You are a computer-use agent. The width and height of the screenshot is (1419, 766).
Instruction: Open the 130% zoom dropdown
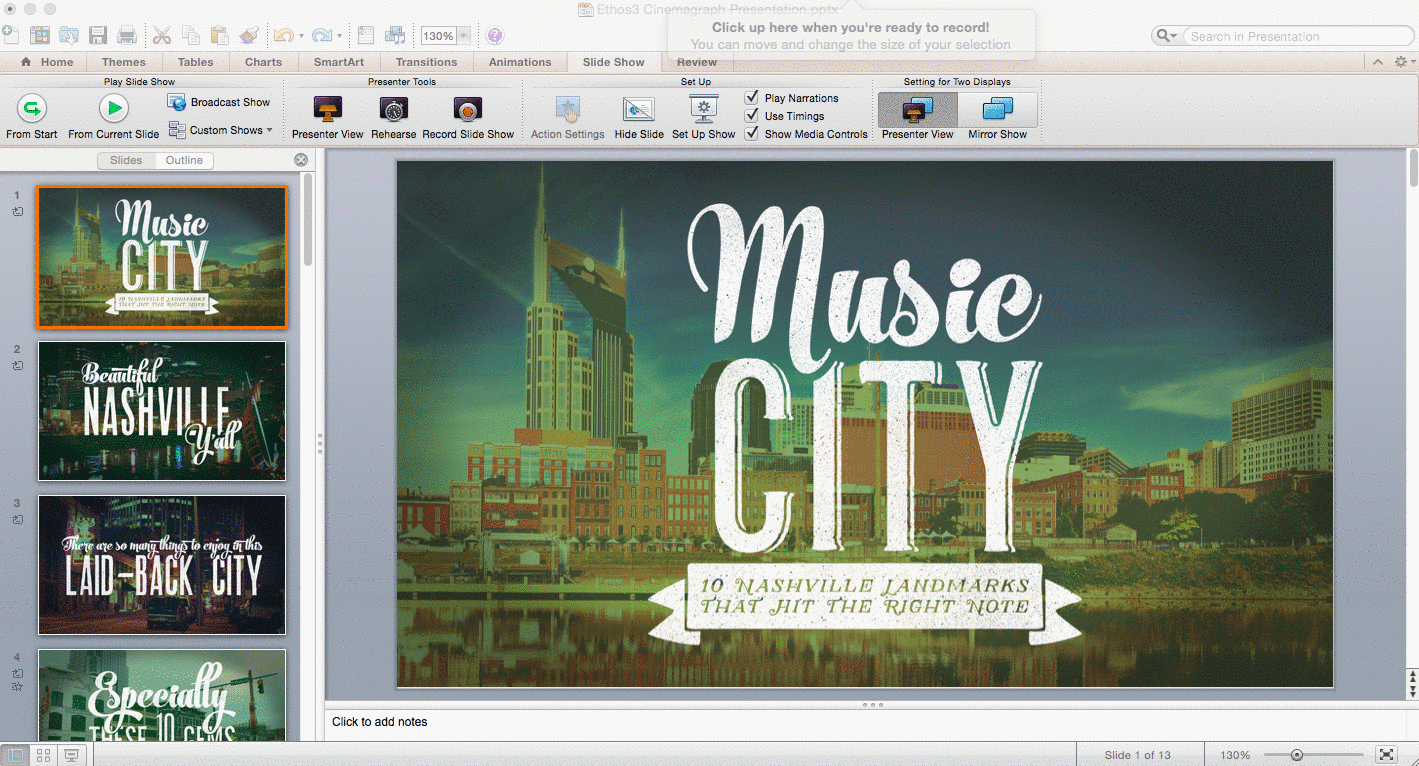click(x=464, y=36)
